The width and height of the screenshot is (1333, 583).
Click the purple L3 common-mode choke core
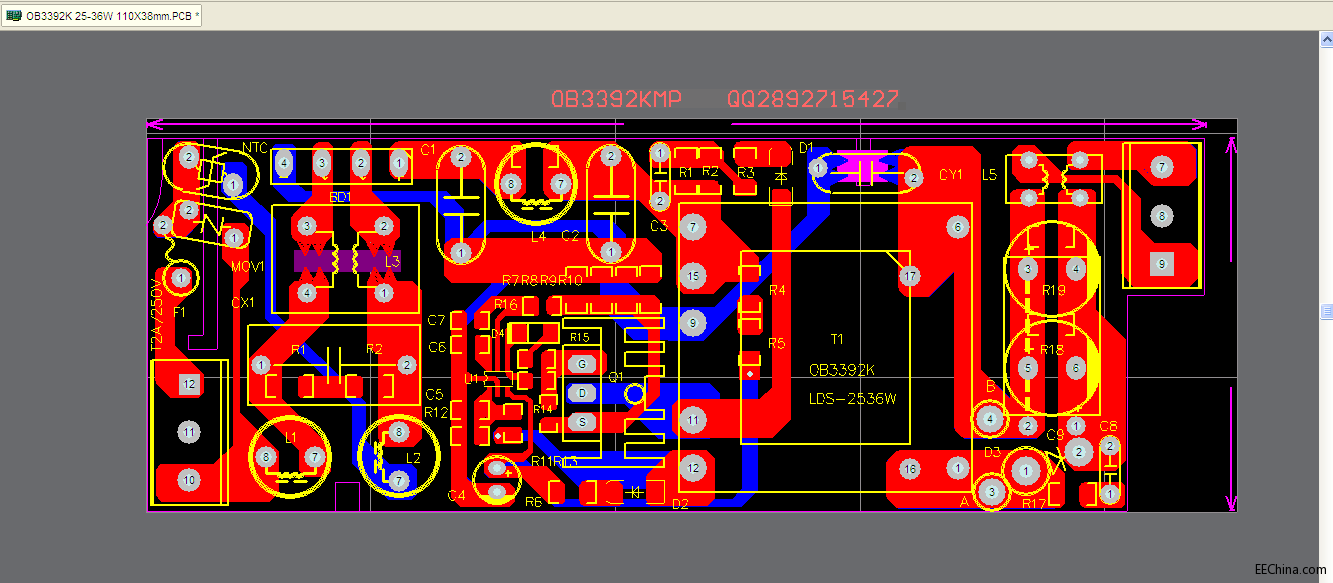(345, 261)
